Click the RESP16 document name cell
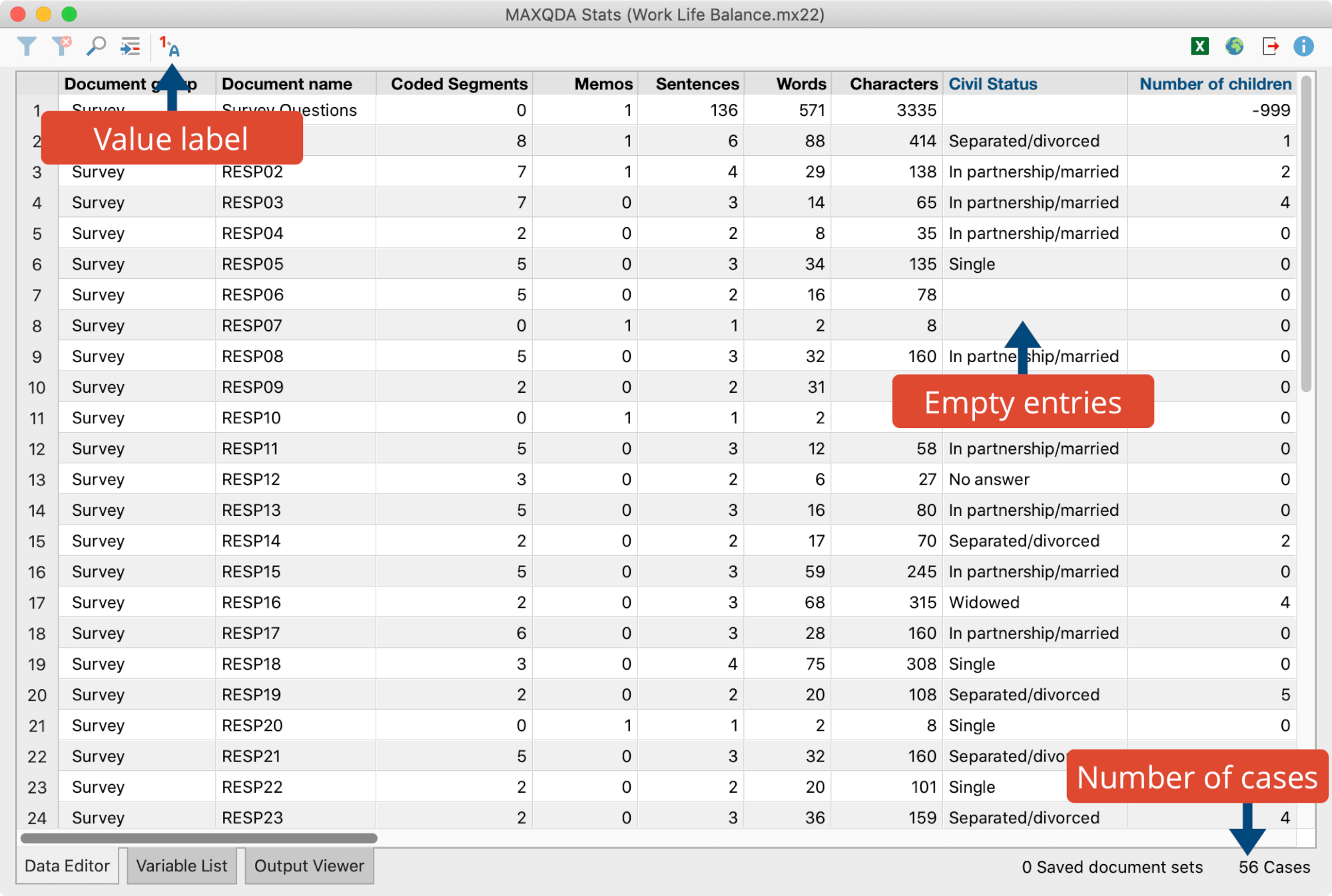The width and height of the screenshot is (1332, 896). (x=296, y=602)
